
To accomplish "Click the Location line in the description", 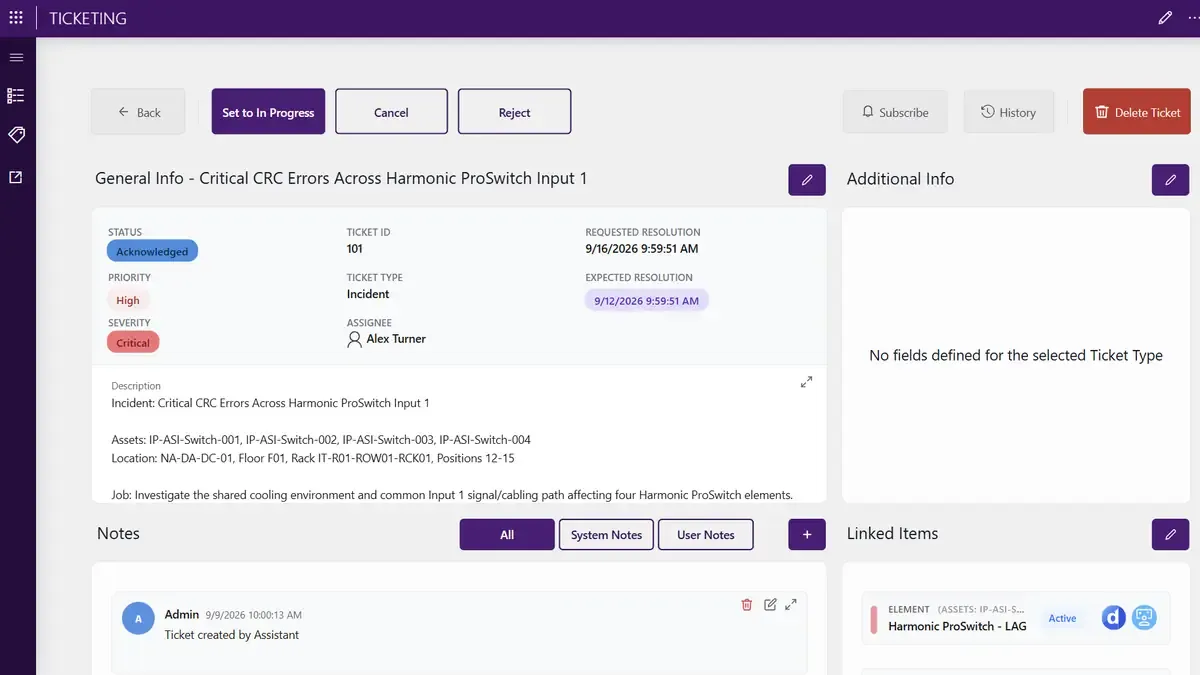I will [x=313, y=458].
